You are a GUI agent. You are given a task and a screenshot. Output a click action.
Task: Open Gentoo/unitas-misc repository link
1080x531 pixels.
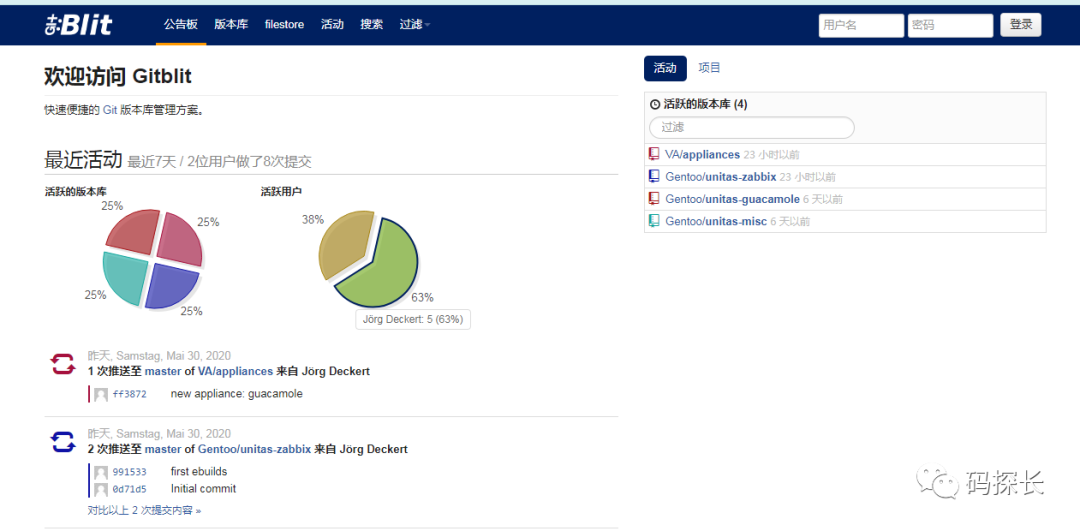coord(716,221)
